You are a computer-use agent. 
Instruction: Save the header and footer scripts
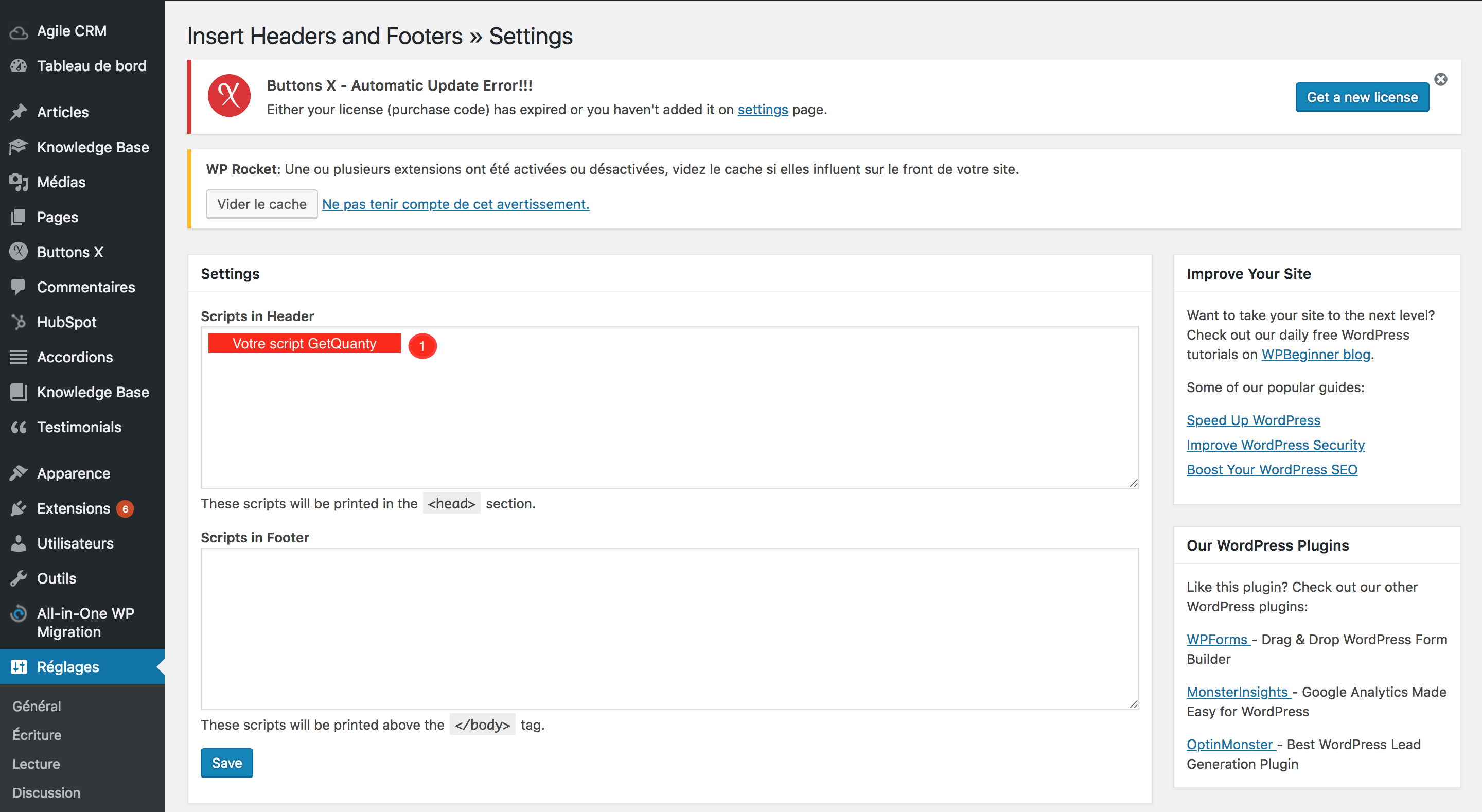(226, 763)
